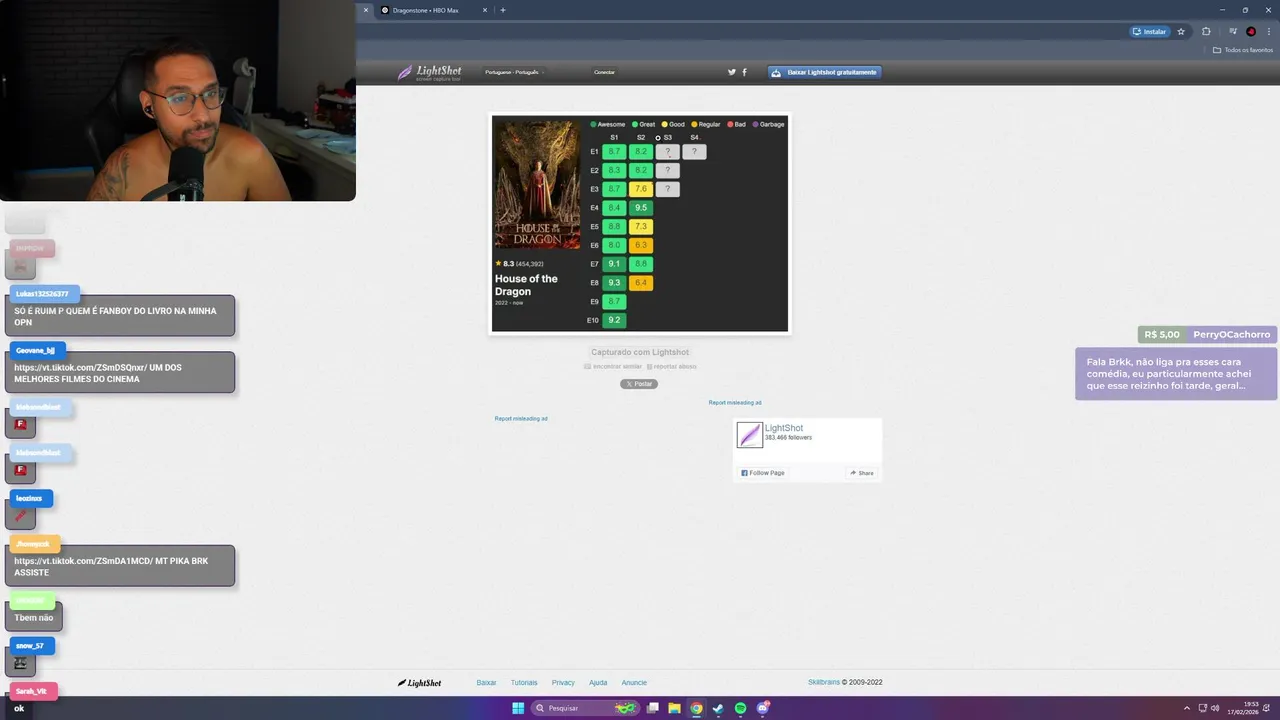Open the tiktok link in Geovane_bjj's chat message
The height and width of the screenshot is (720, 1280).
pos(79,368)
